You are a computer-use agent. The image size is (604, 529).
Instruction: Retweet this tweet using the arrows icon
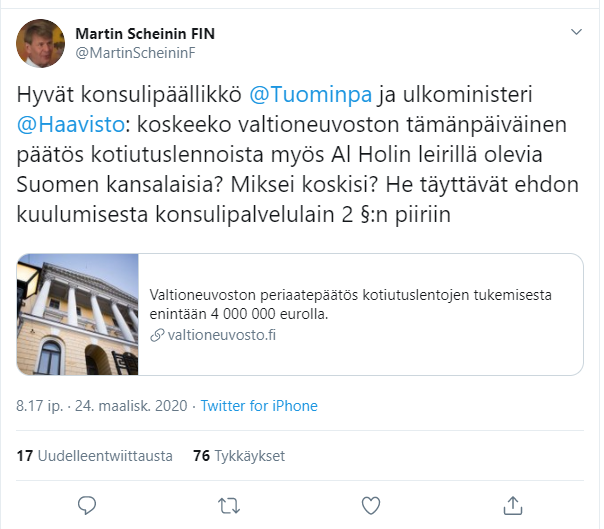tap(229, 503)
